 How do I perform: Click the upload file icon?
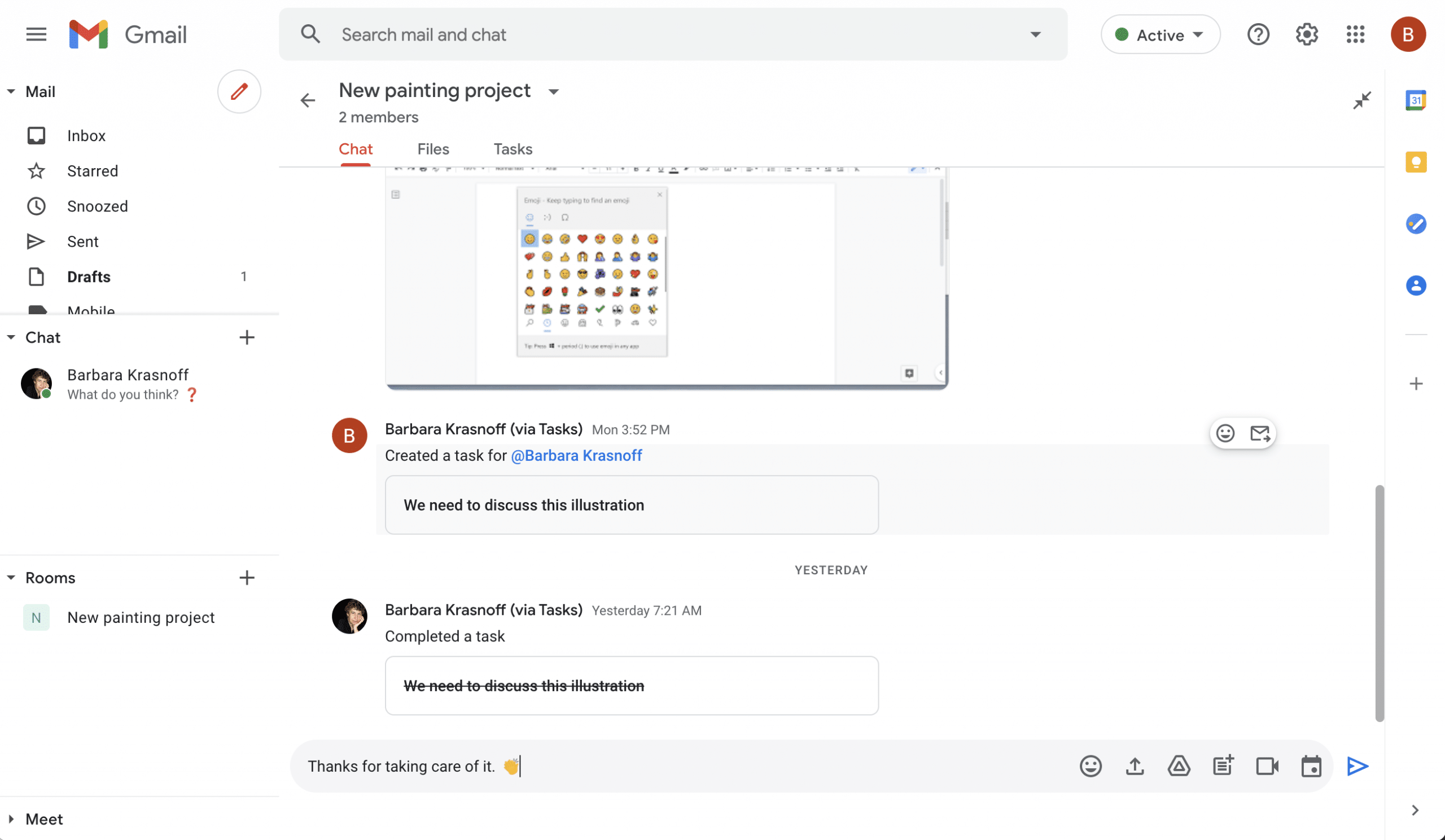point(1134,766)
